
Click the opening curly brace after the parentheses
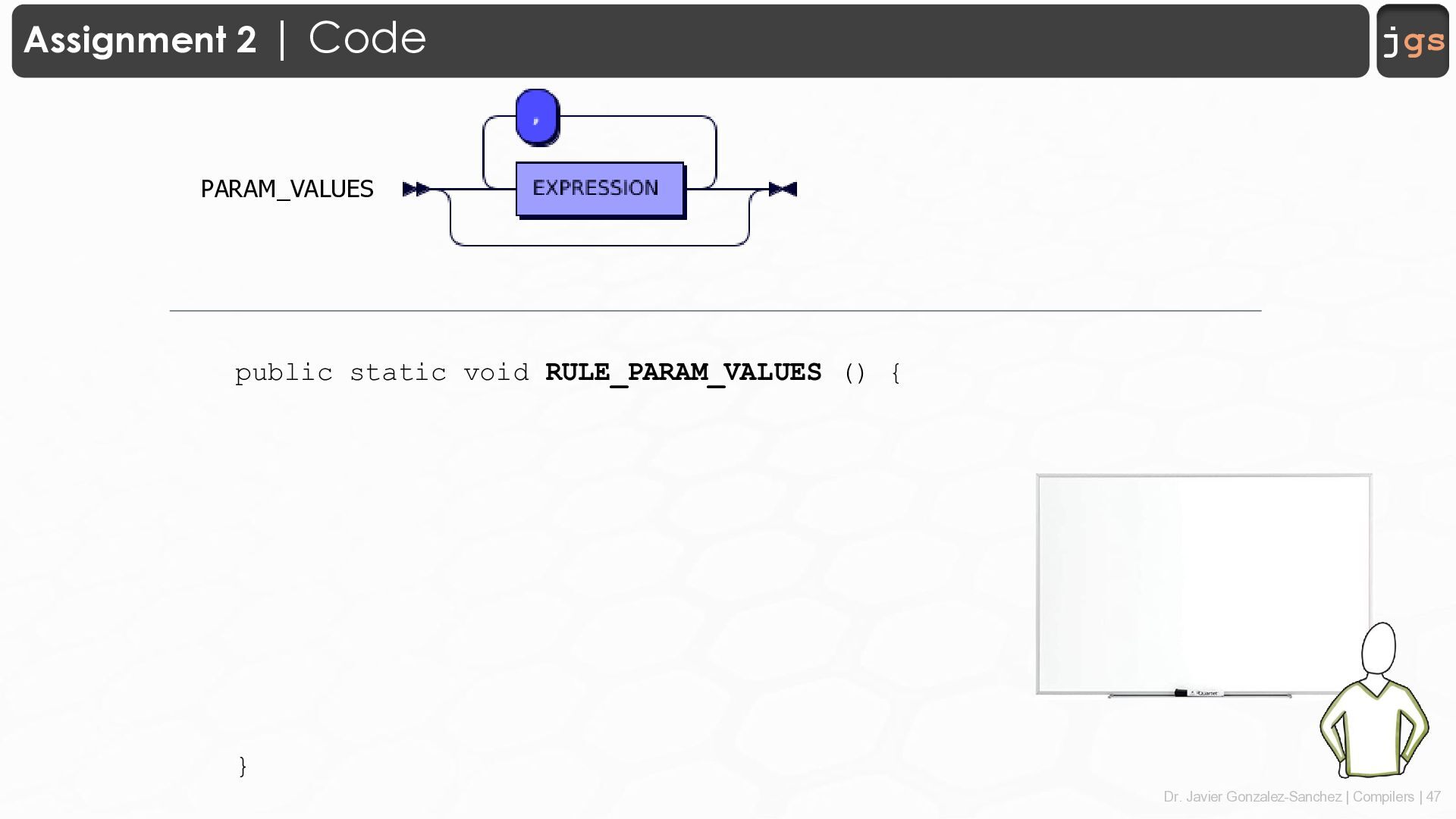click(896, 373)
